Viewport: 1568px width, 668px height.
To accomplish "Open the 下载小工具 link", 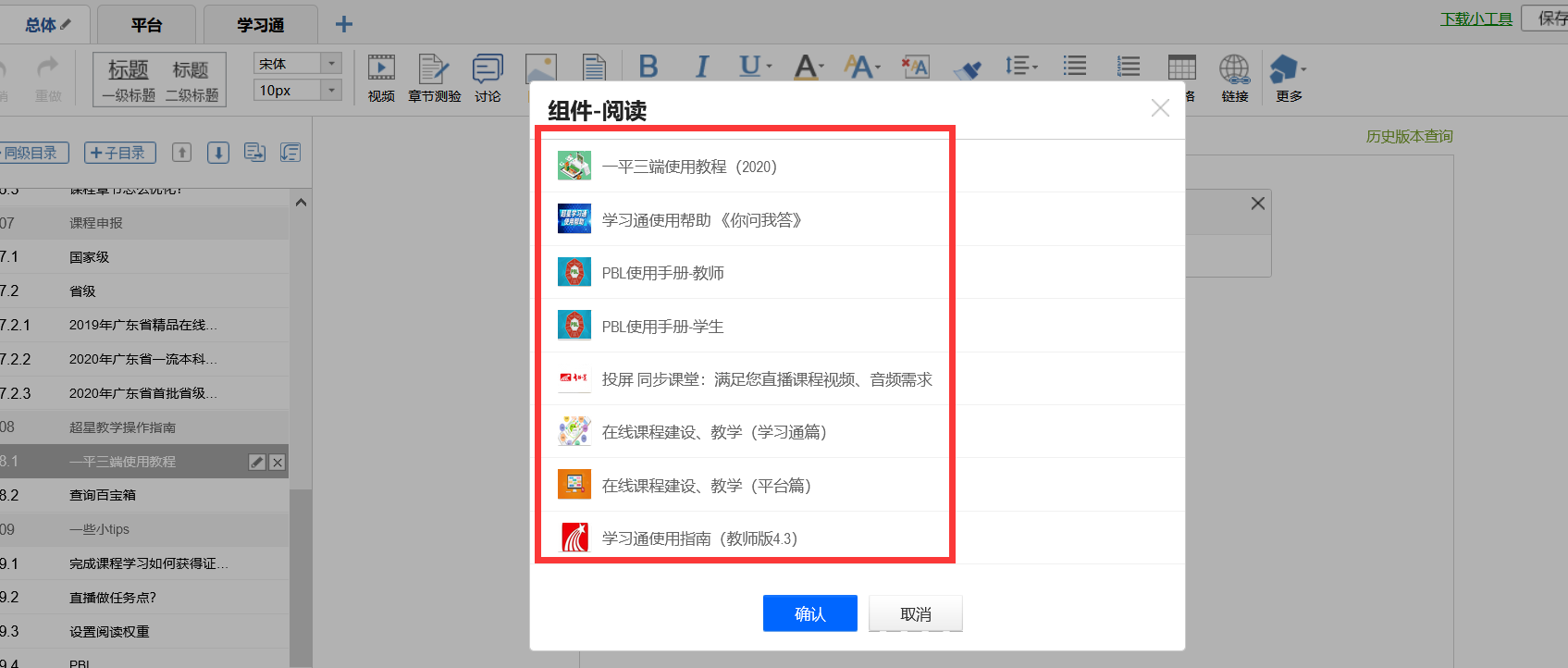I will click(x=1476, y=19).
